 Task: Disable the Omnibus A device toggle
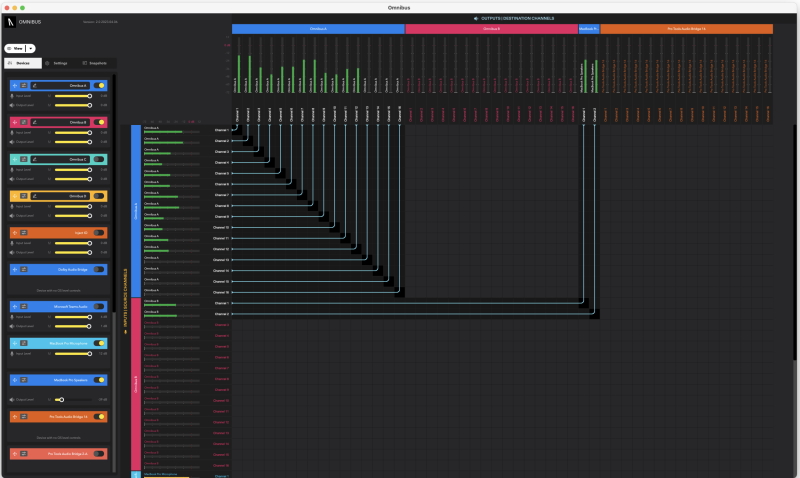coord(99,86)
